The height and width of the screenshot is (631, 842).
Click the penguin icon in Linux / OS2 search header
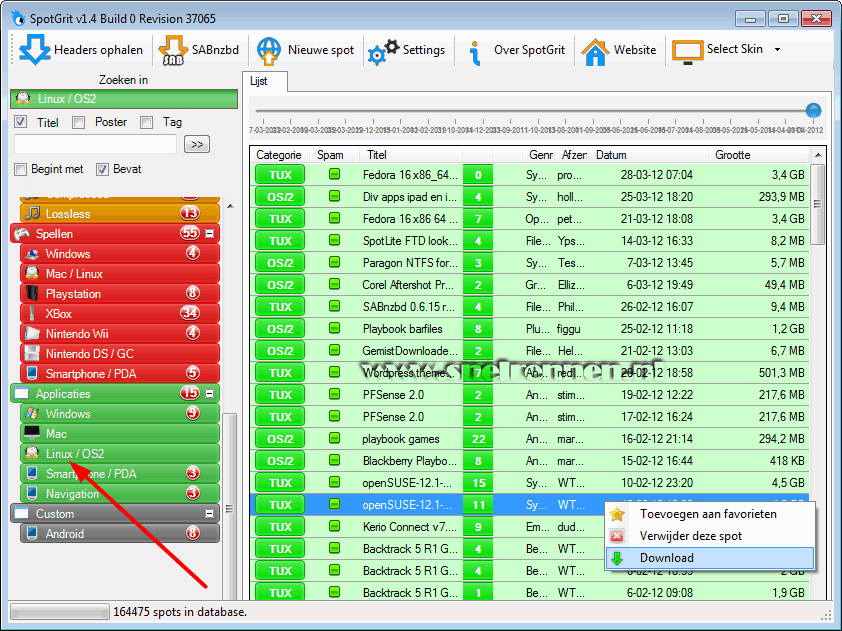click(23, 99)
